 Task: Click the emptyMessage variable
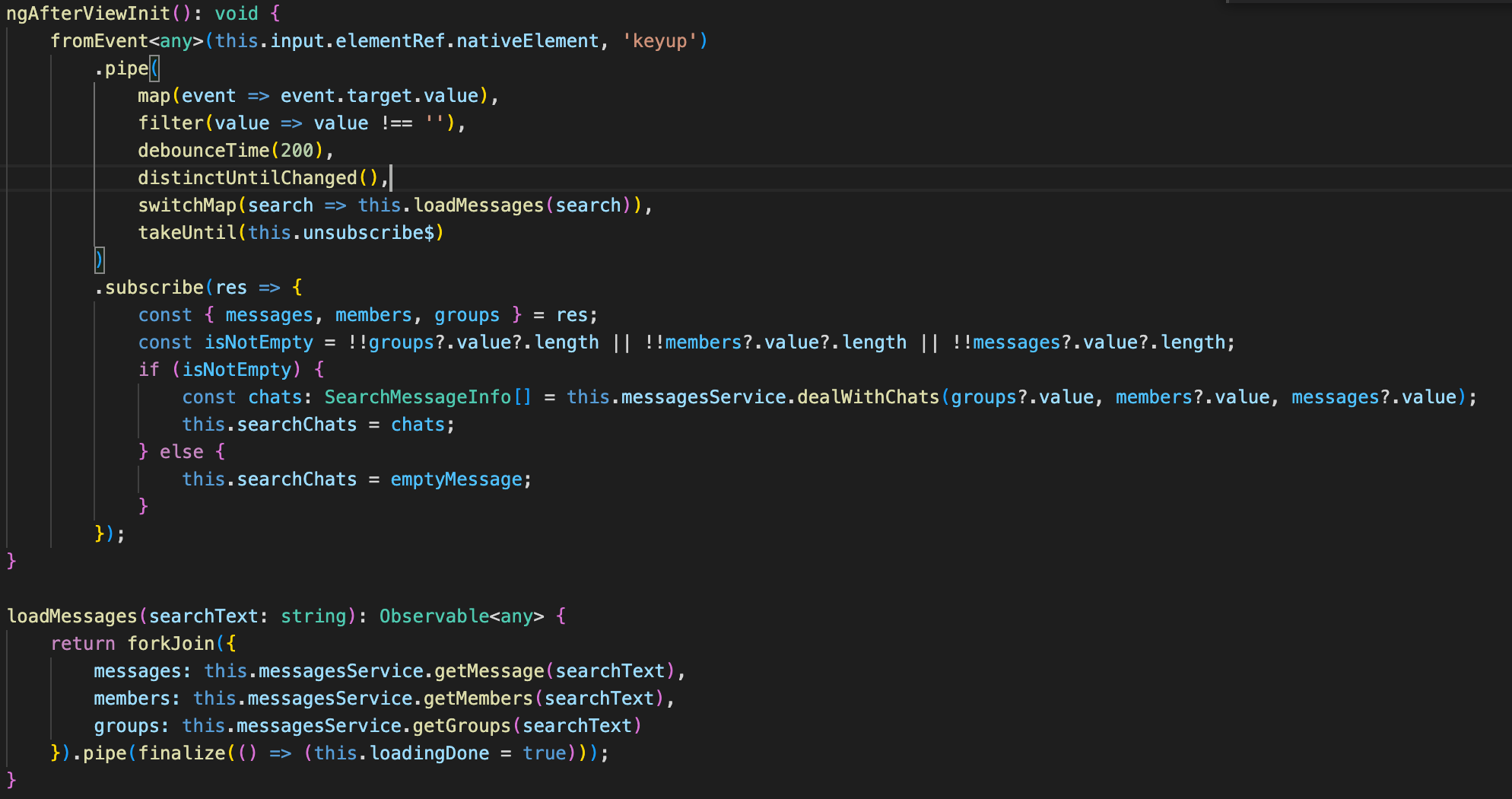[x=456, y=479]
